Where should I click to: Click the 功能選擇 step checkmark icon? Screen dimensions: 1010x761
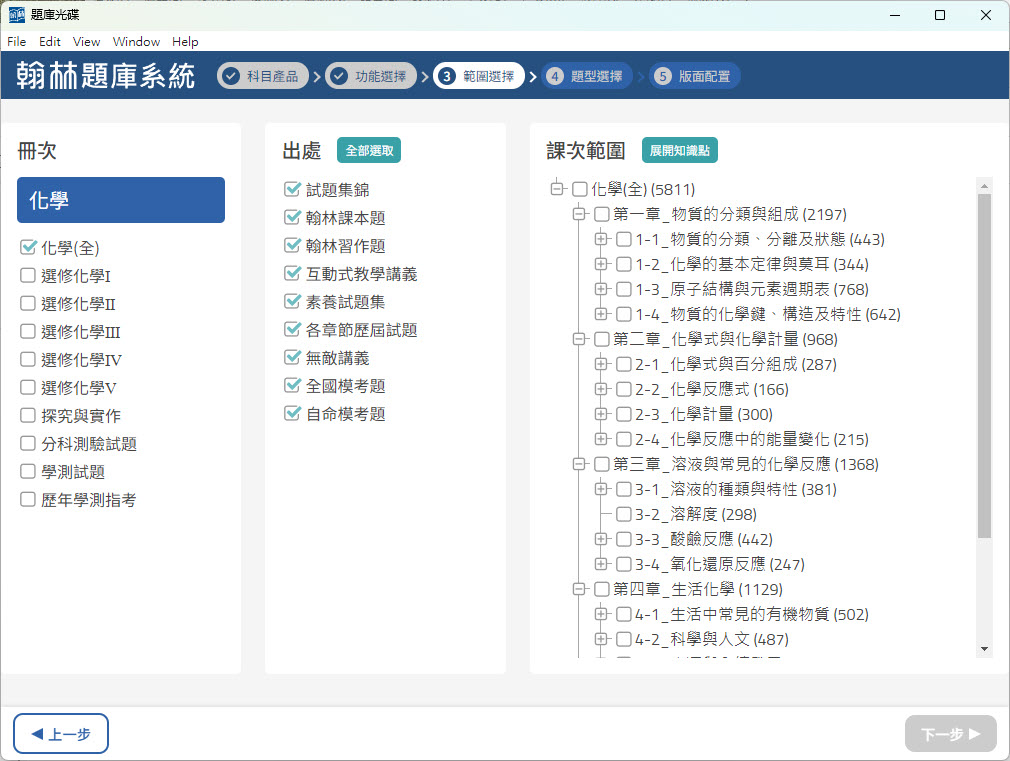coord(338,76)
